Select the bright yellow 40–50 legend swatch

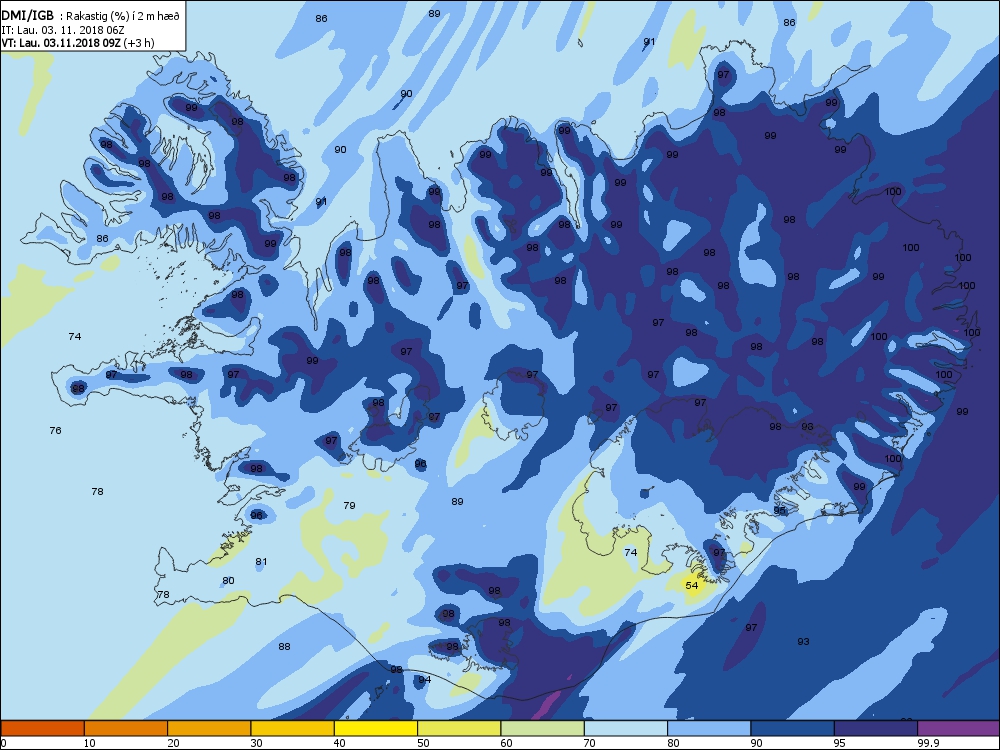pos(376,728)
